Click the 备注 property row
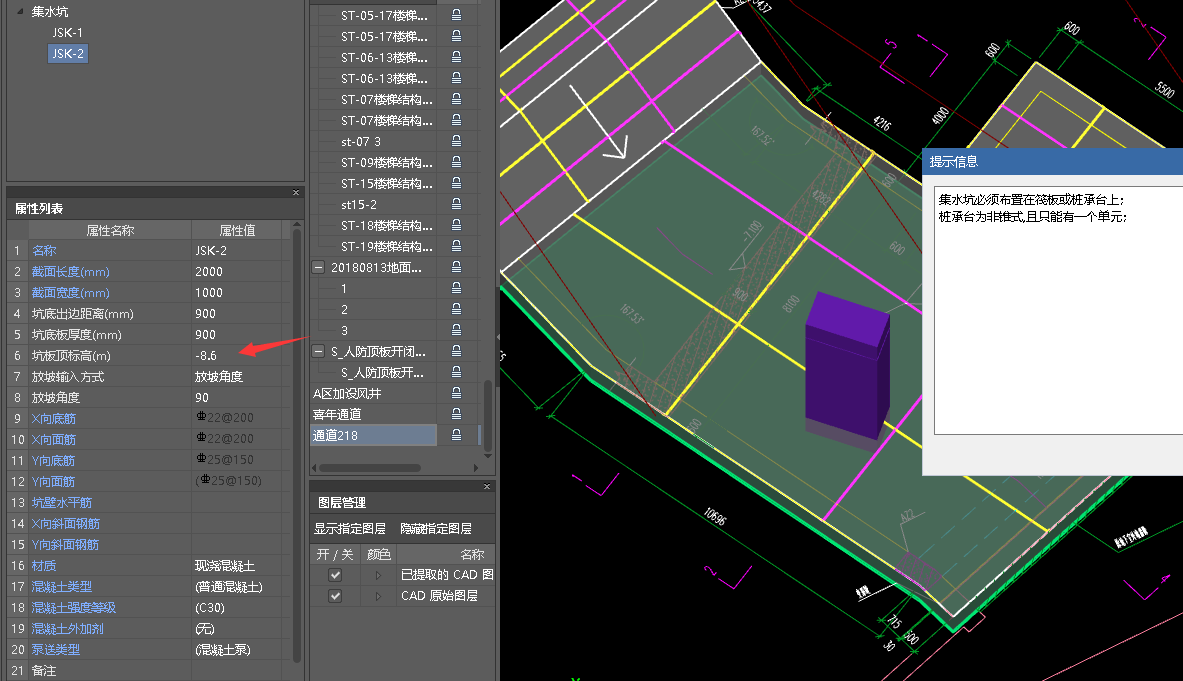This screenshot has width=1183, height=681. click(148, 670)
